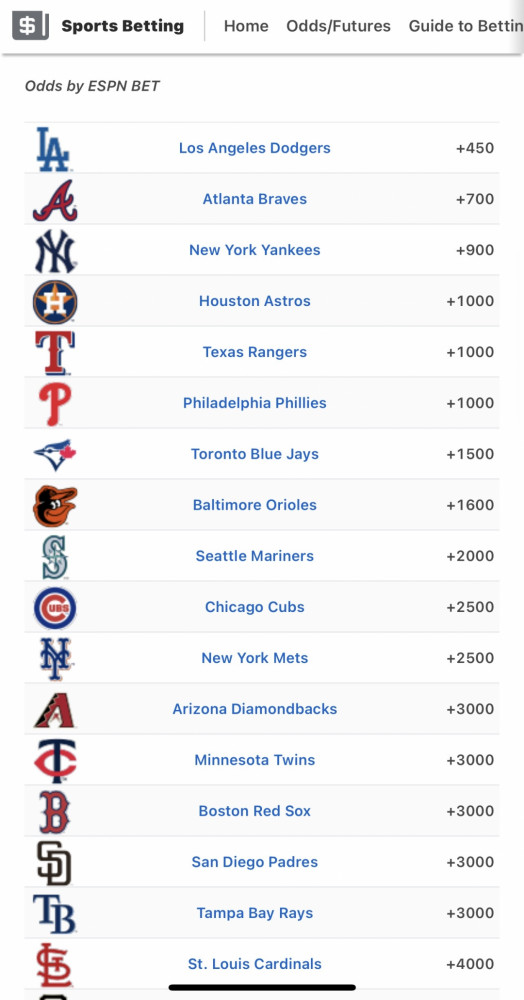Open the Philadelphia Phillies team link
This screenshot has width=524, height=1000.
(x=254, y=403)
